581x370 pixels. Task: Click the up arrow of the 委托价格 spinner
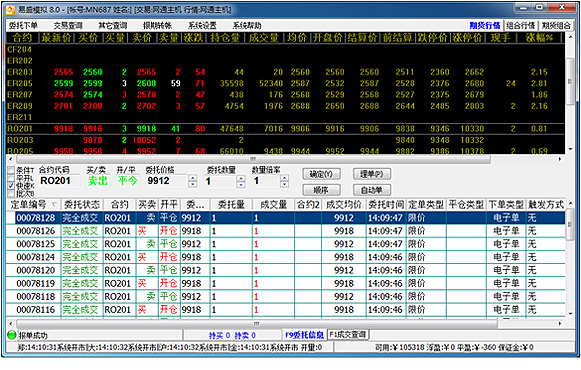point(193,178)
